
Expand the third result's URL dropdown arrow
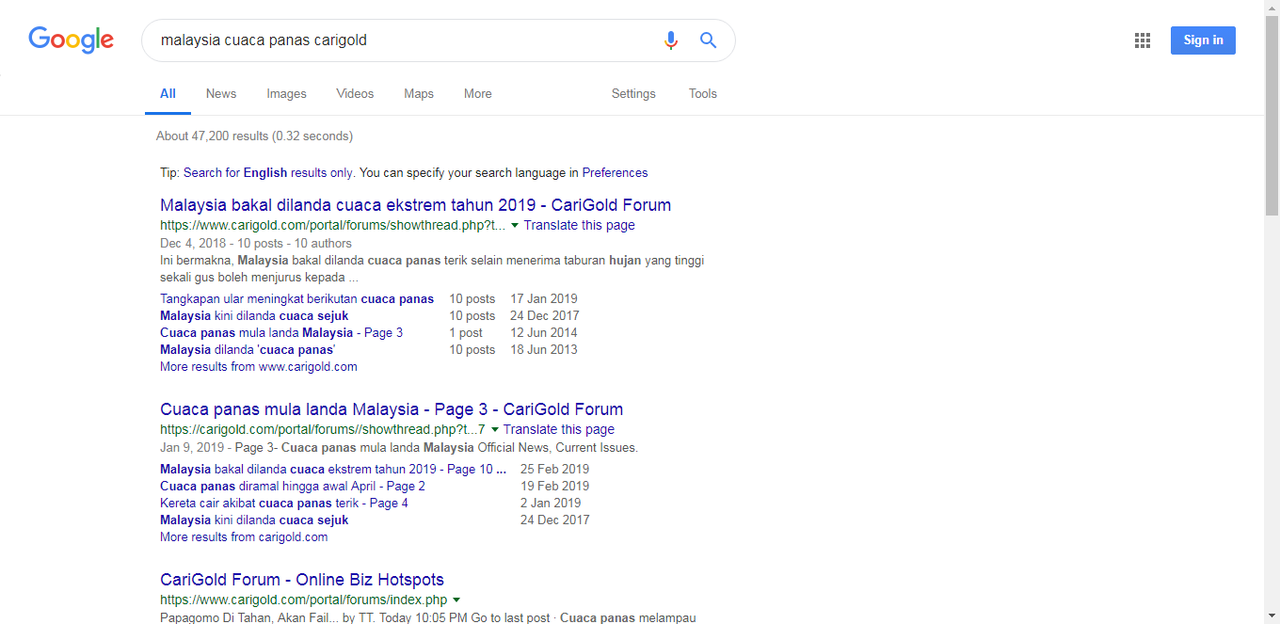pyautogui.click(x=456, y=600)
